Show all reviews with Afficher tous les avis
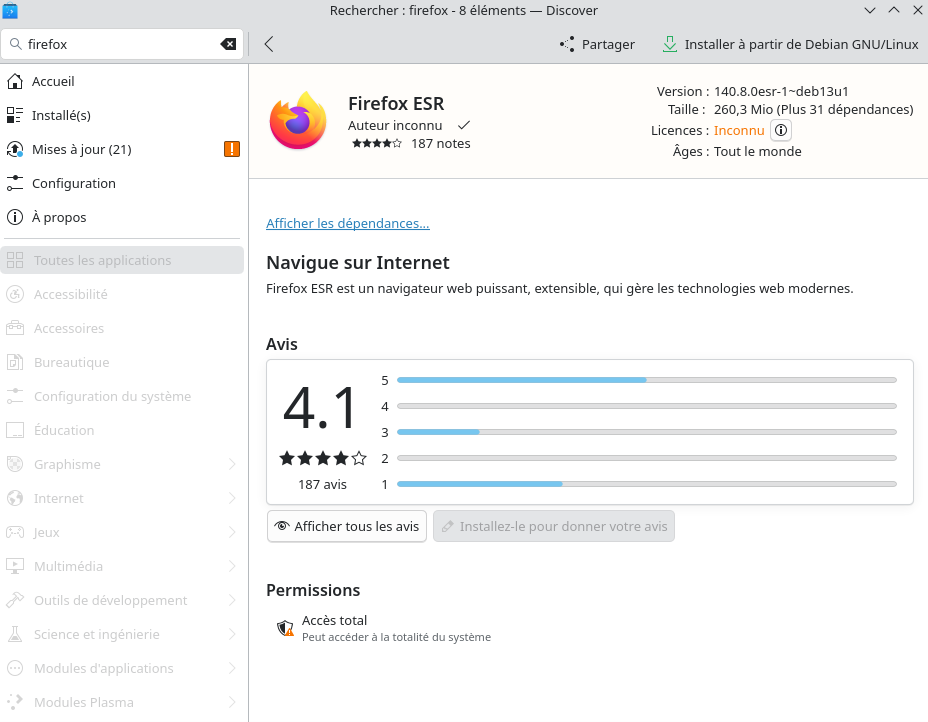The width and height of the screenshot is (928, 722). 346,526
